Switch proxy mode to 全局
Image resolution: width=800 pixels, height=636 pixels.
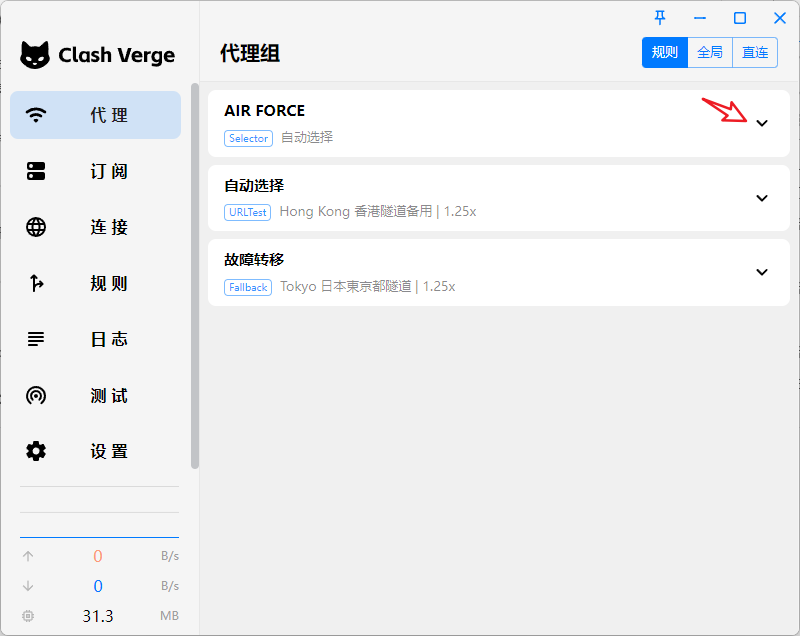[710, 52]
